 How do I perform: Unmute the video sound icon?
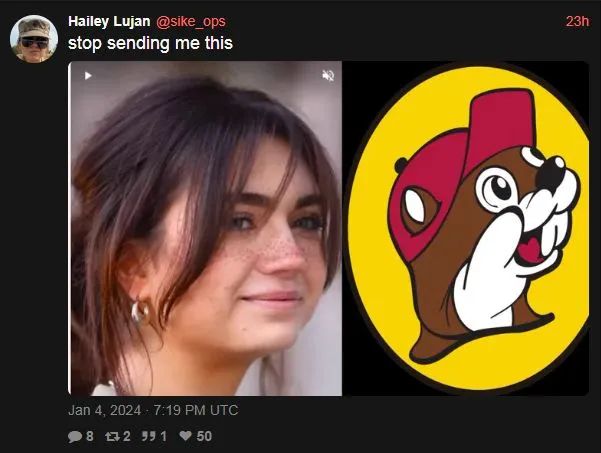pyautogui.click(x=328, y=76)
